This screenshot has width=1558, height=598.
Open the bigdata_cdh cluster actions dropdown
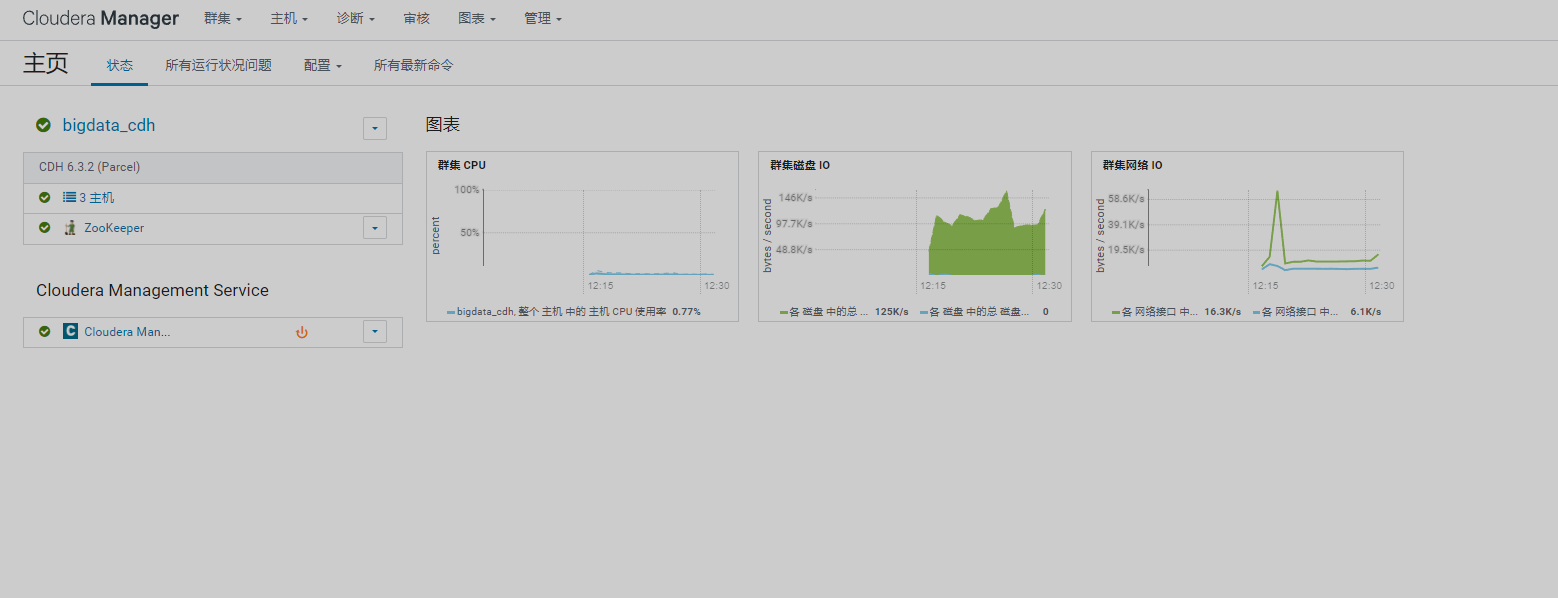point(374,128)
